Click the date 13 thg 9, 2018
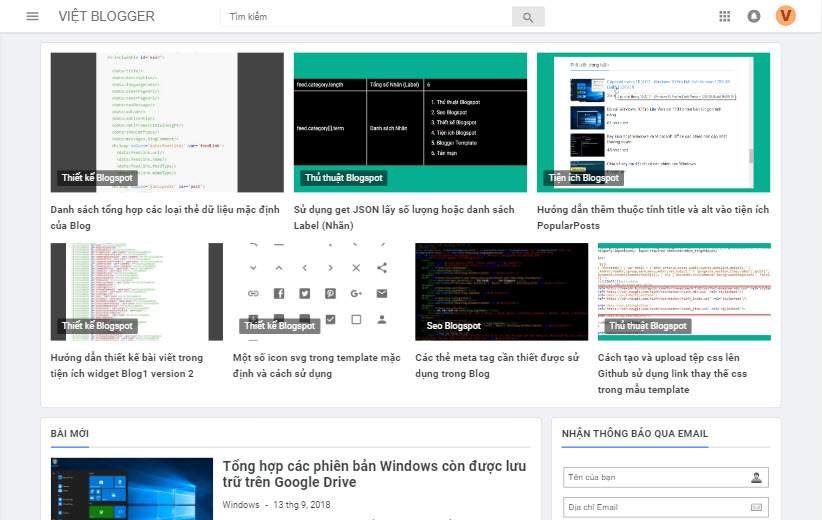Image resolution: width=822 pixels, height=520 pixels. [x=302, y=505]
